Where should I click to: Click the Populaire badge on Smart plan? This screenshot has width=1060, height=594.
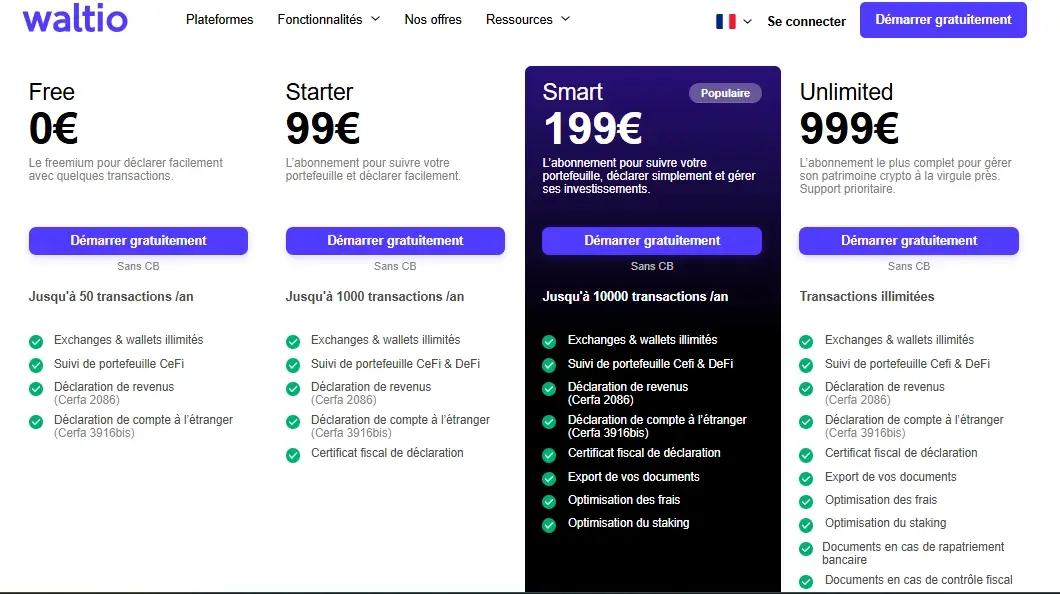coord(725,93)
